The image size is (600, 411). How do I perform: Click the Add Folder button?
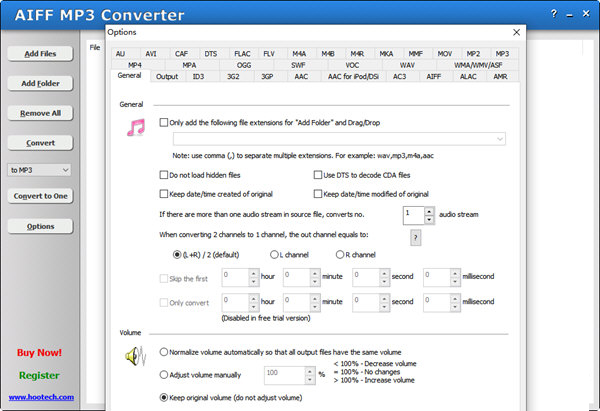click(40, 83)
